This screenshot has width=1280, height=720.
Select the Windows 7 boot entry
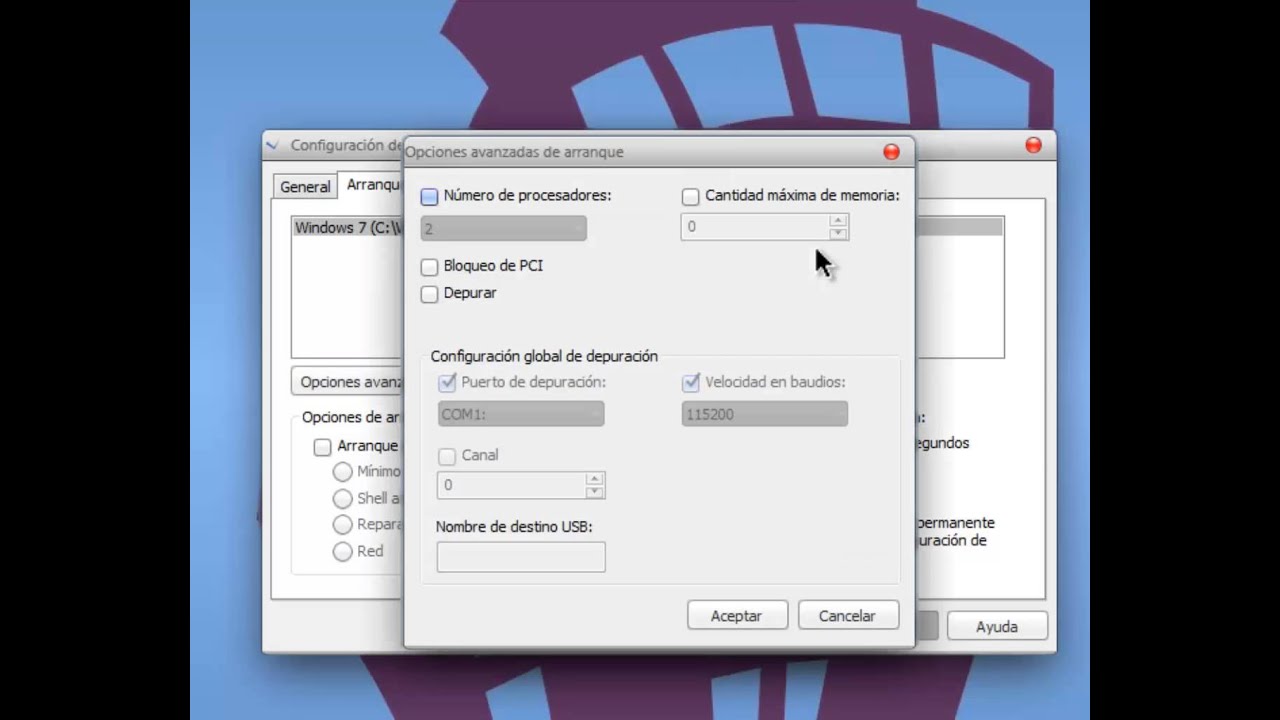(348, 227)
